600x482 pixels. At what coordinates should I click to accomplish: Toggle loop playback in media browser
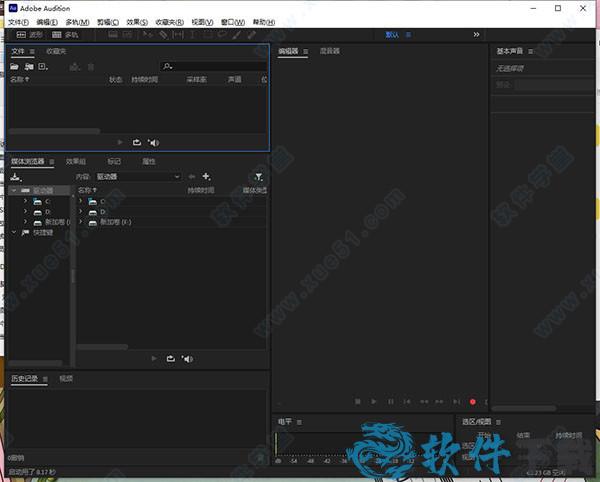[171, 358]
